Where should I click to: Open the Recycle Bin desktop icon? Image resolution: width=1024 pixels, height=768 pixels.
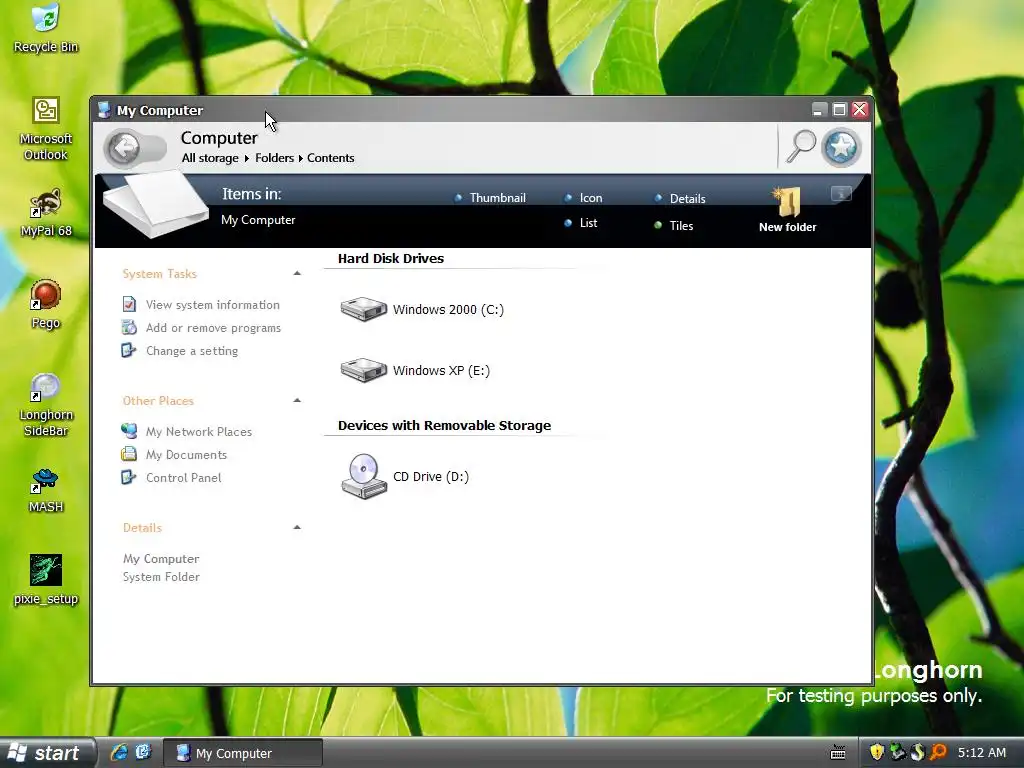46,27
